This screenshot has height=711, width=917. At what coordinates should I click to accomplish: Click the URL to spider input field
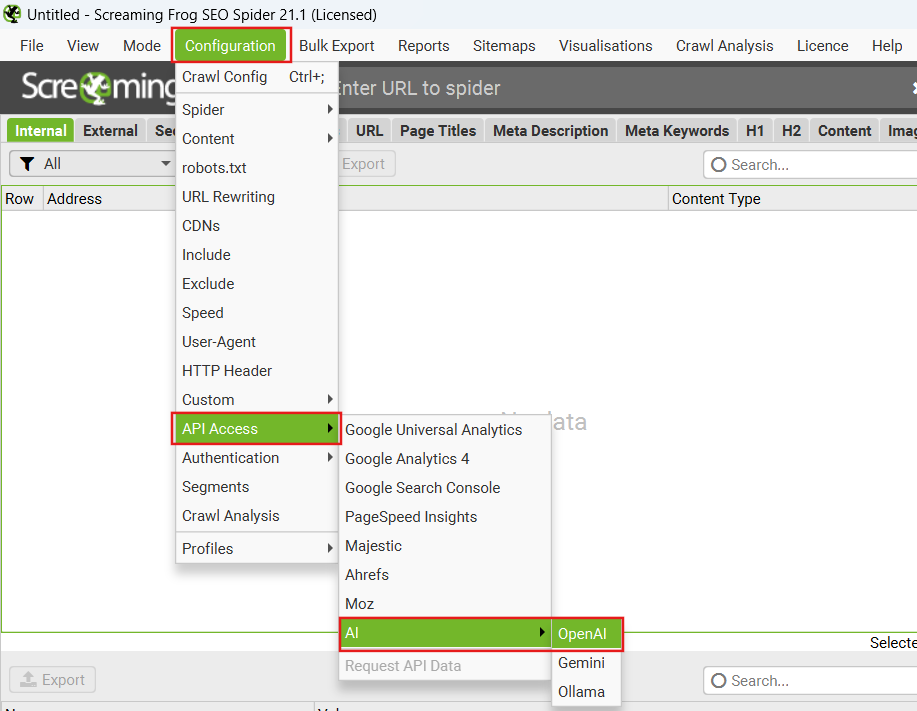620,88
